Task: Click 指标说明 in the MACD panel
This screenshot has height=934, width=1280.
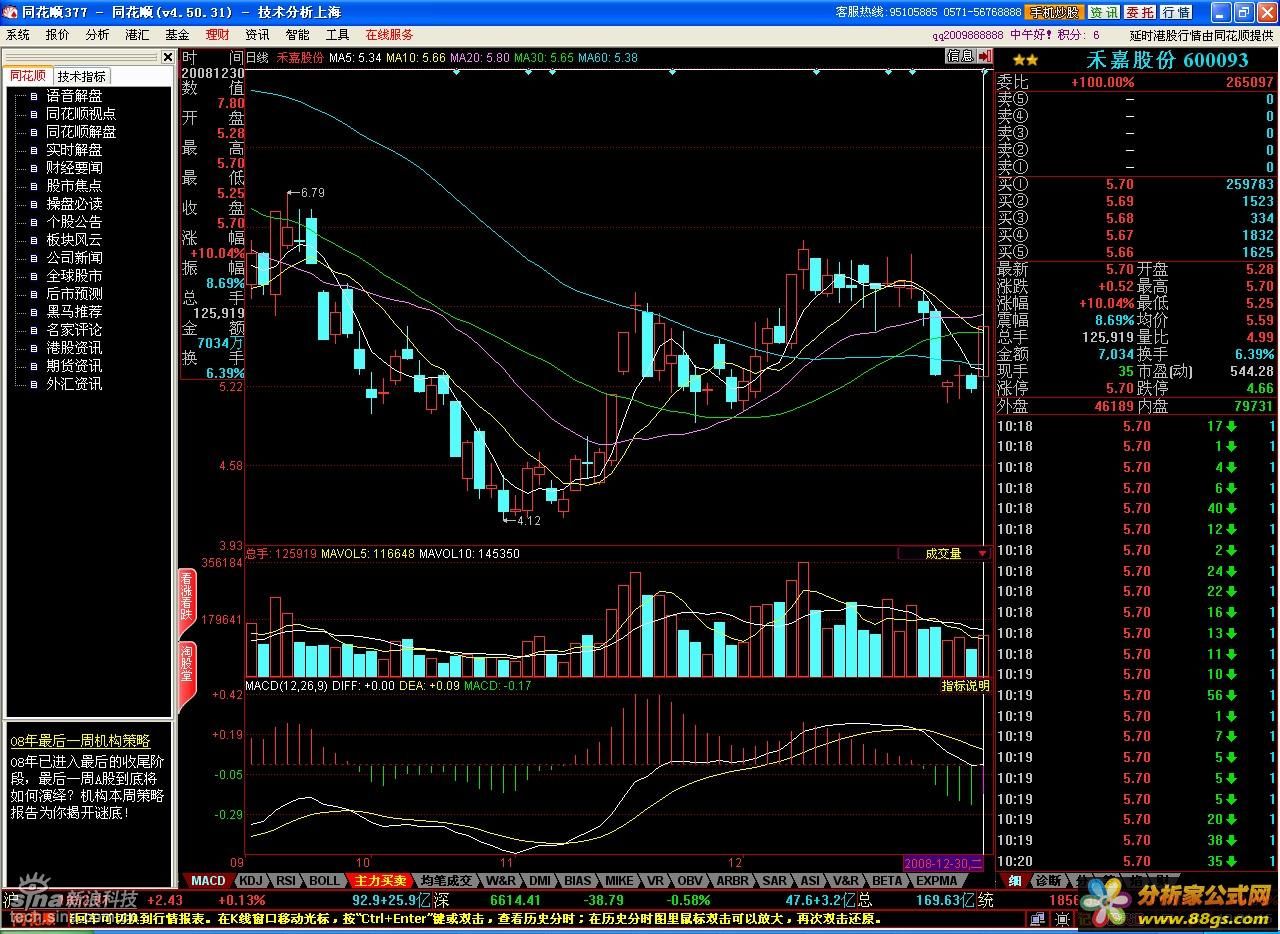Action: (x=965, y=686)
